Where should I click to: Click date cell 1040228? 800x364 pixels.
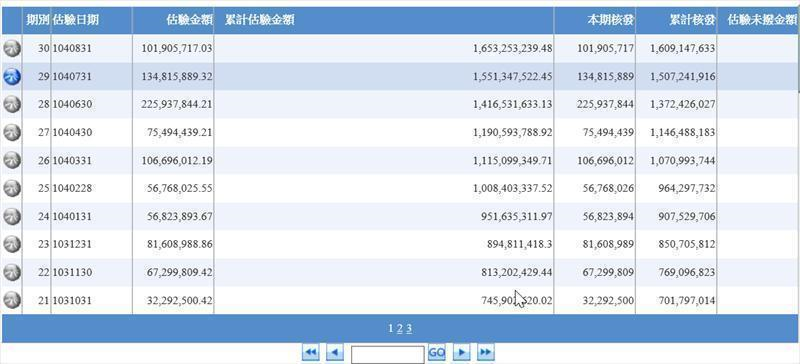click(72, 188)
